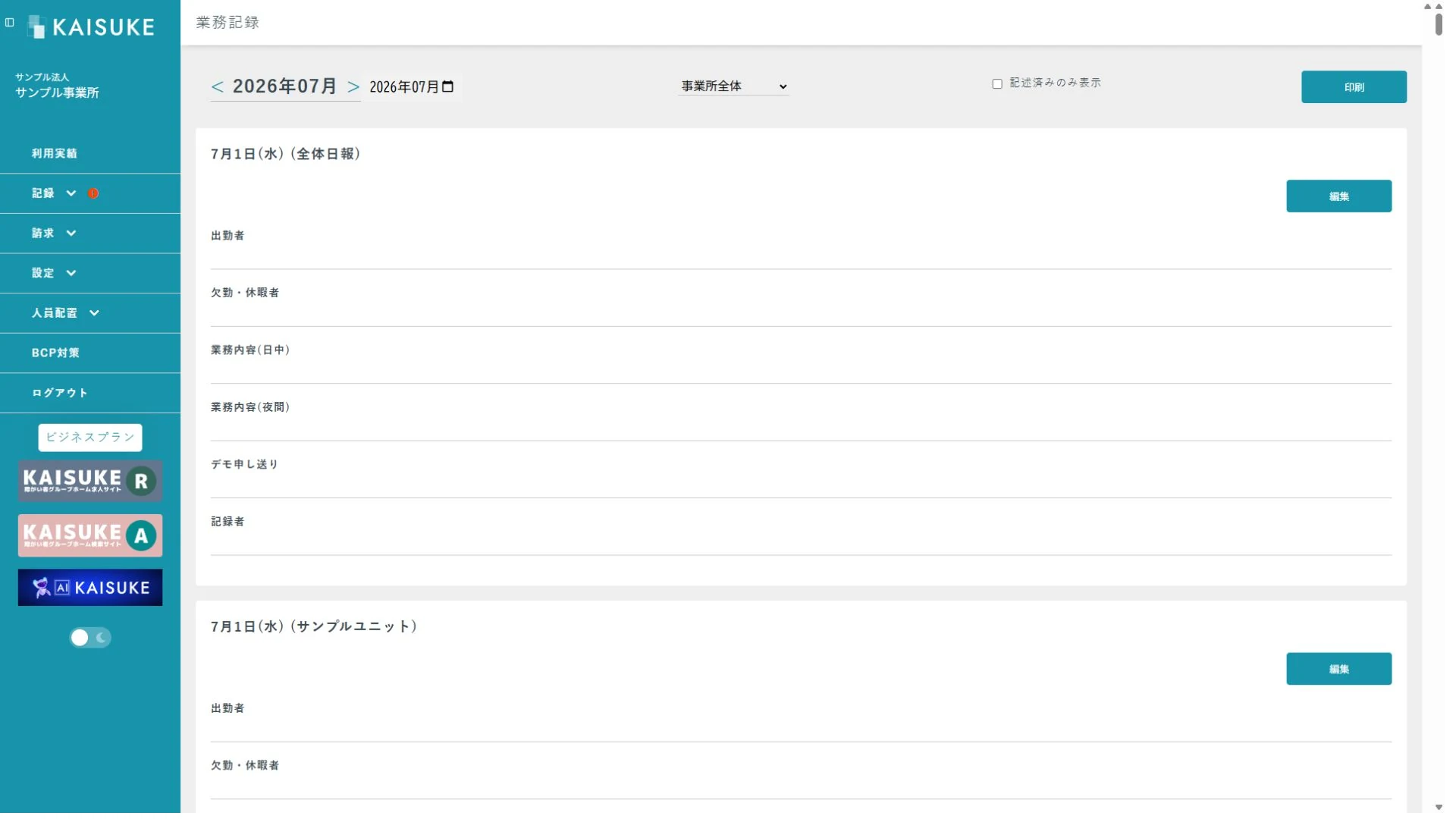Click the 7月1日(水)(サンプルユニット) heading
This screenshot has height=819, width=1456.
[x=314, y=626]
